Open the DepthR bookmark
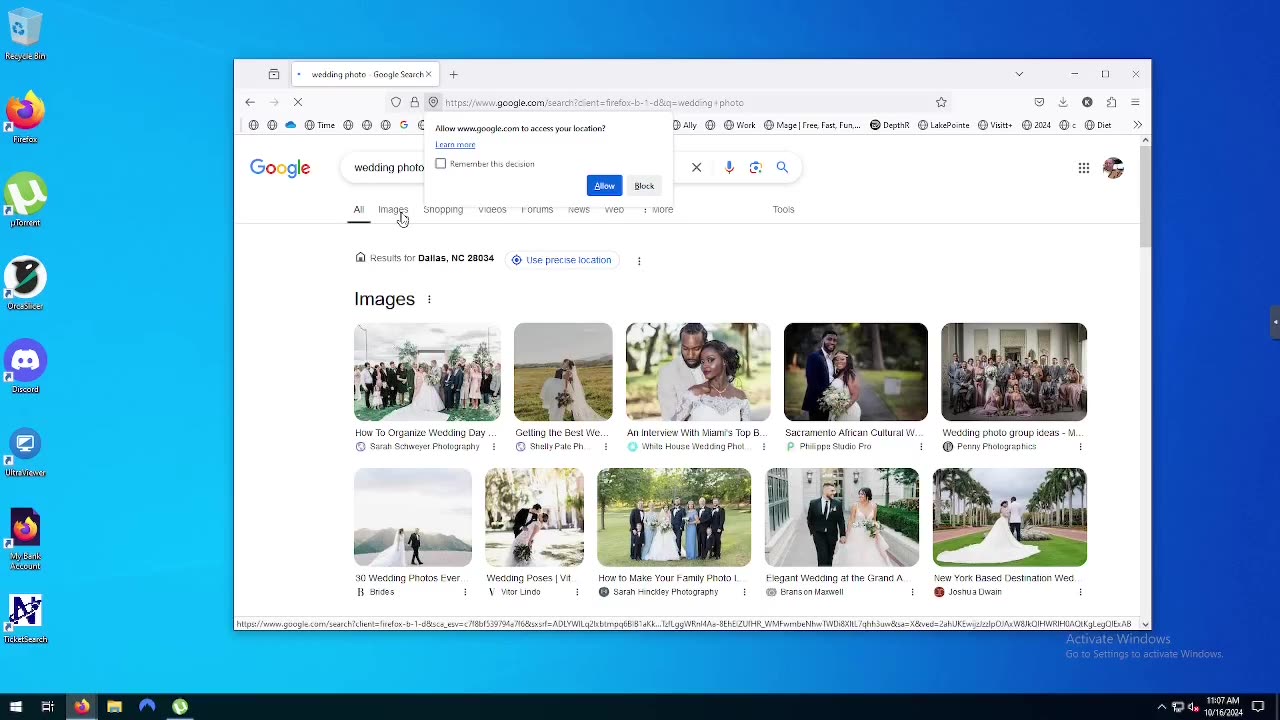This screenshot has width=1280, height=720. [x=890, y=125]
